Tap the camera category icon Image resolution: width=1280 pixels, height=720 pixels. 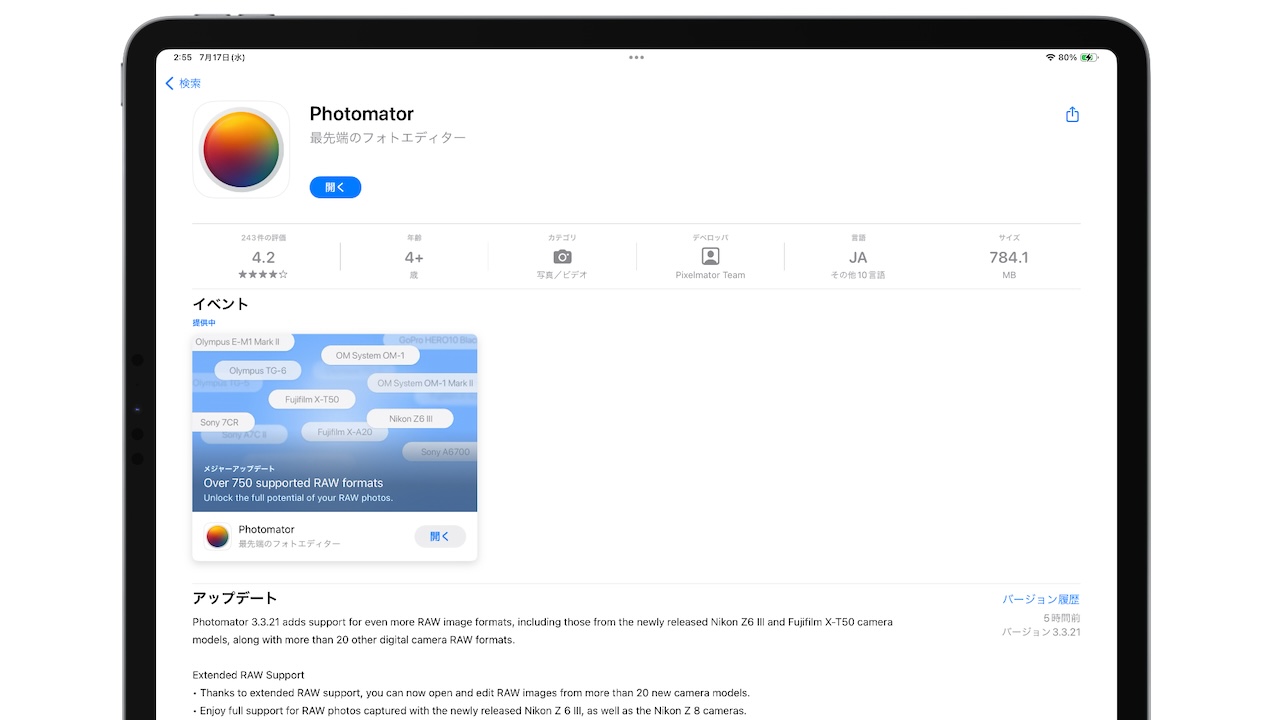562,257
